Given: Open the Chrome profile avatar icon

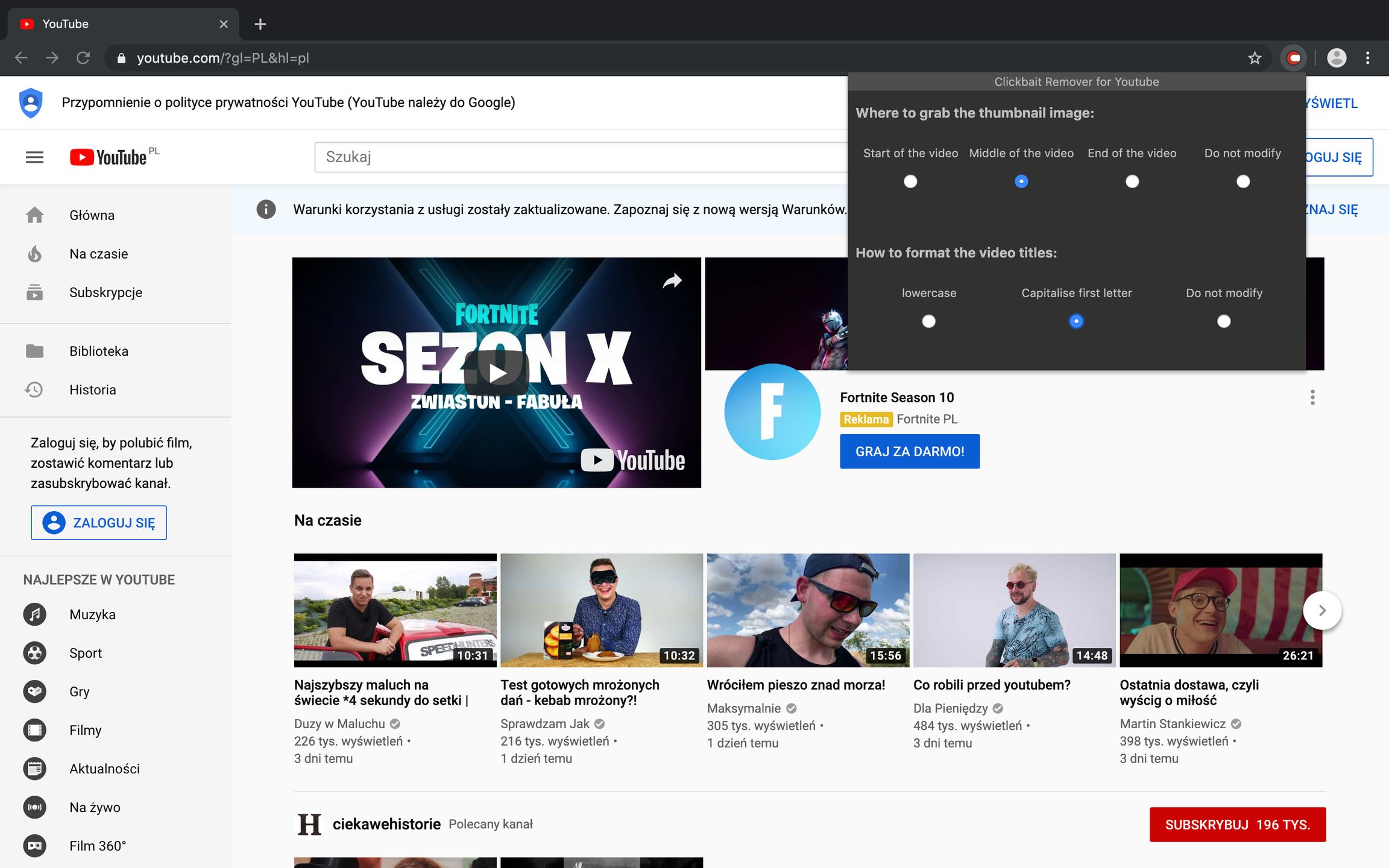Looking at the screenshot, I should [1337, 58].
